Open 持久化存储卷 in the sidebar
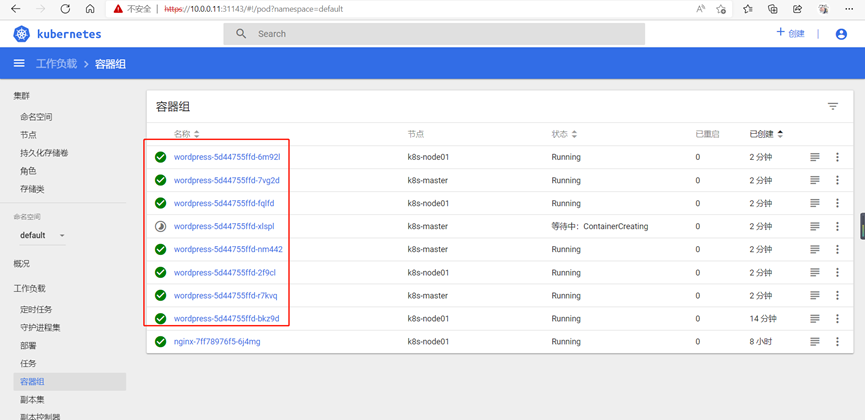The image size is (865, 420). click(44, 153)
